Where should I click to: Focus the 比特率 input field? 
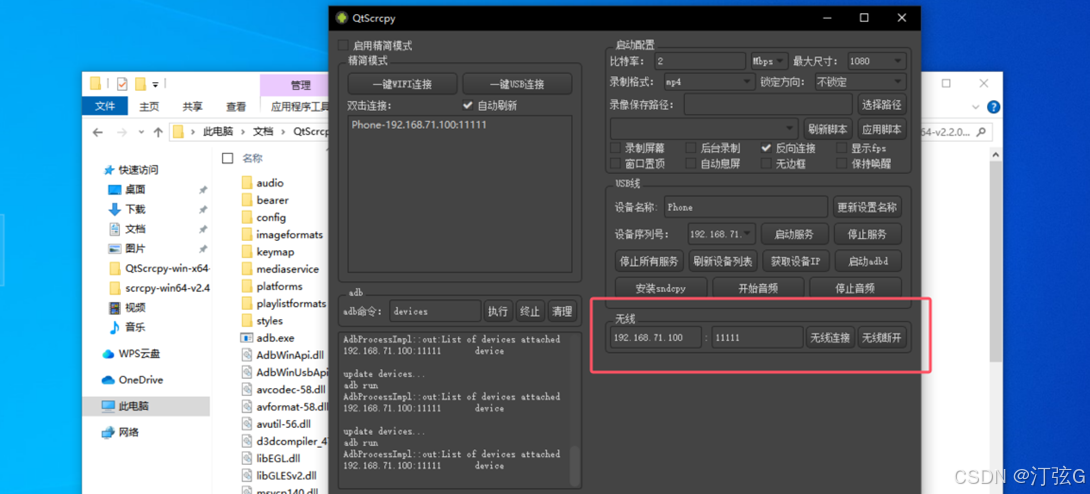[699, 61]
